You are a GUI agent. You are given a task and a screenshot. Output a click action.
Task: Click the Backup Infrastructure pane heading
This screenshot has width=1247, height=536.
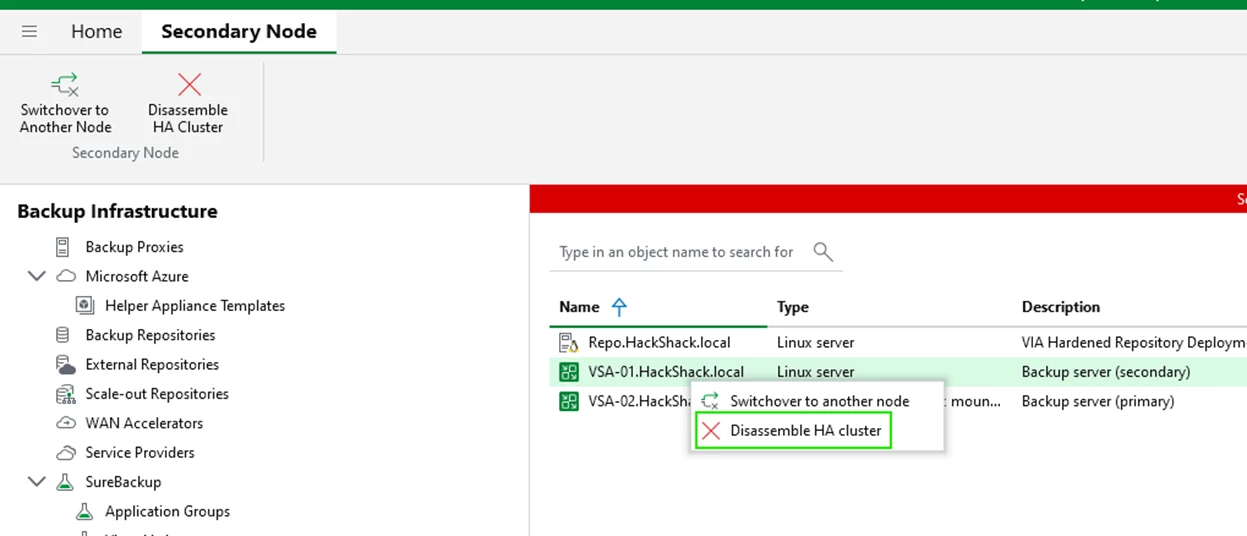coord(117,211)
